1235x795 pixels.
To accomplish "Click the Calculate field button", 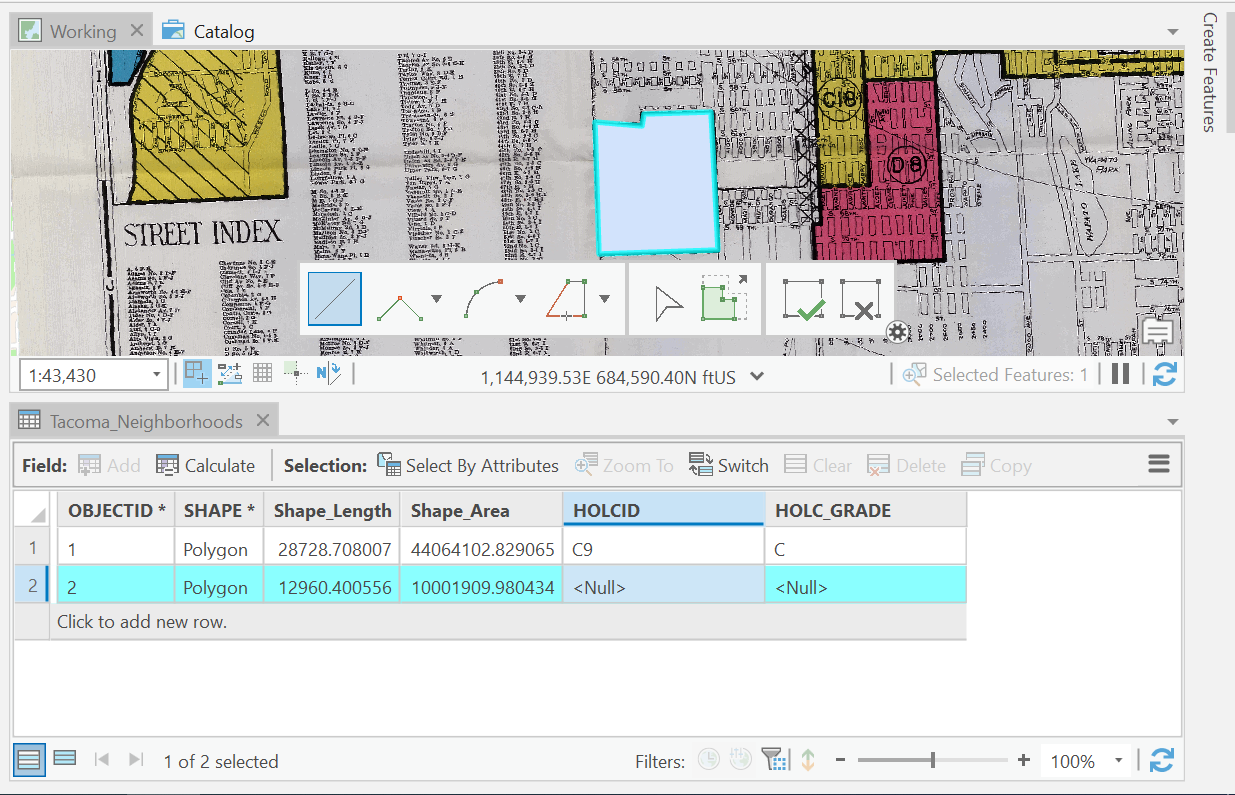I will (x=206, y=465).
